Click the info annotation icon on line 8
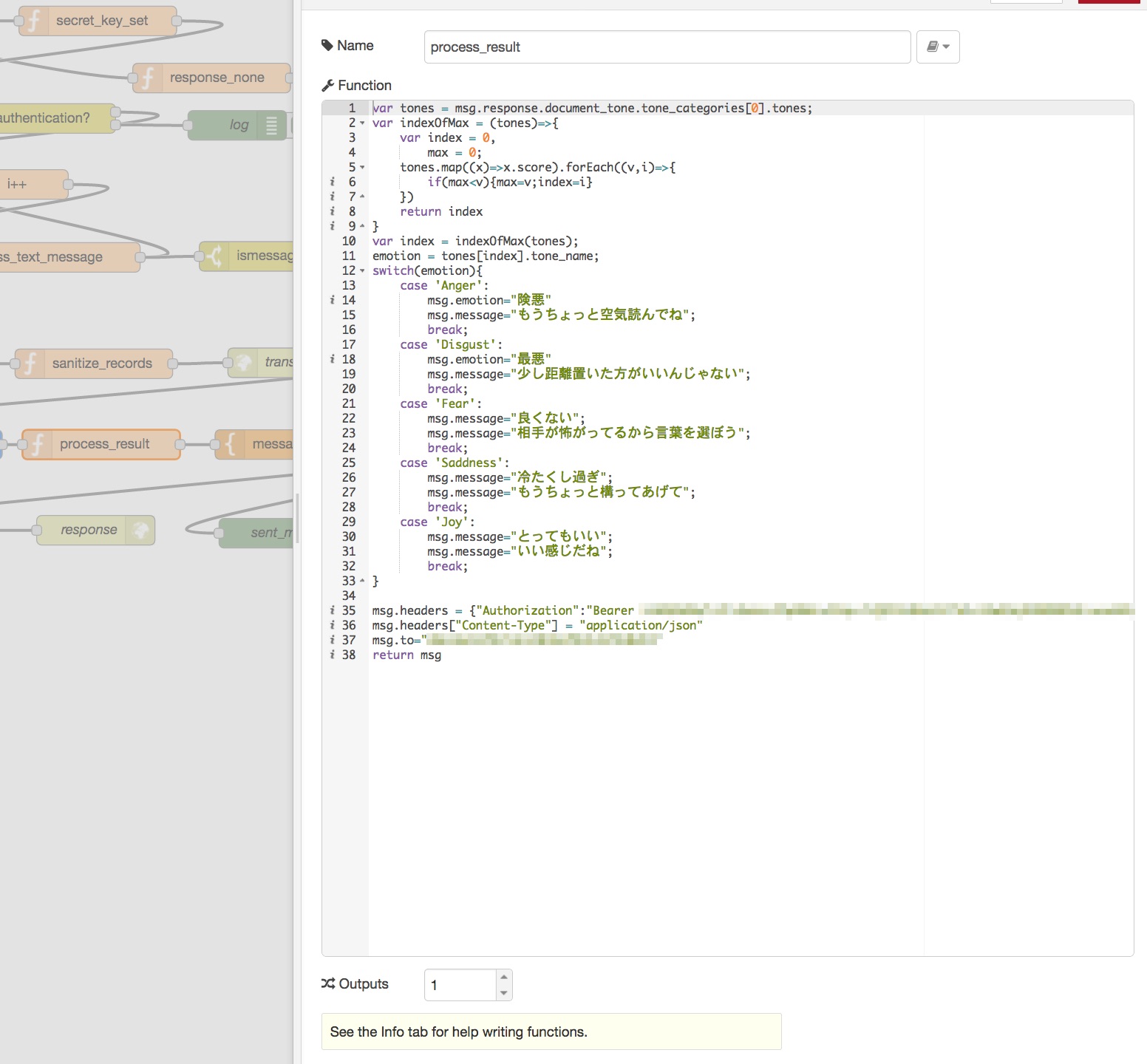The width and height of the screenshot is (1147, 1064). pos(332,211)
